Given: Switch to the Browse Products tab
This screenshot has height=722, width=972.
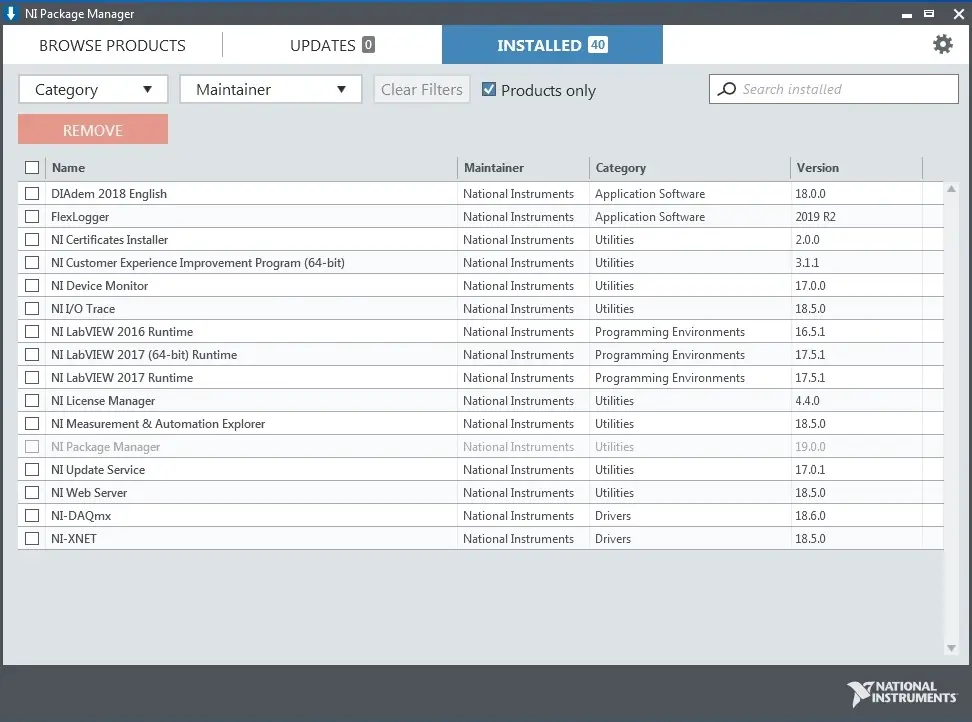Looking at the screenshot, I should [112, 45].
